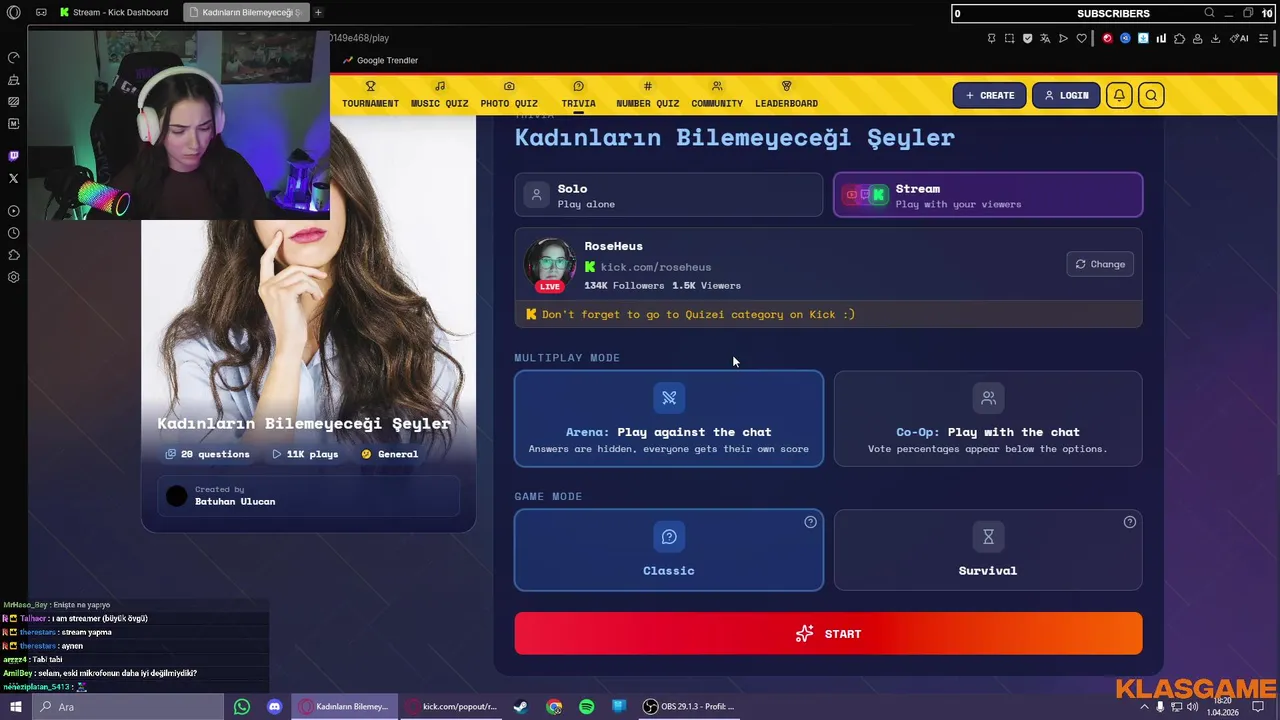The image size is (1280, 720).
Task: Click the General category tag
Action: click(x=389, y=454)
